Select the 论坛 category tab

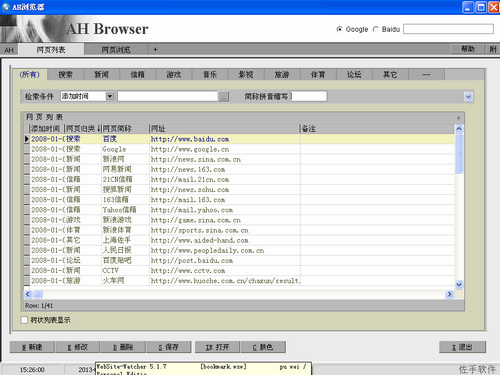[x=354, y=75]
